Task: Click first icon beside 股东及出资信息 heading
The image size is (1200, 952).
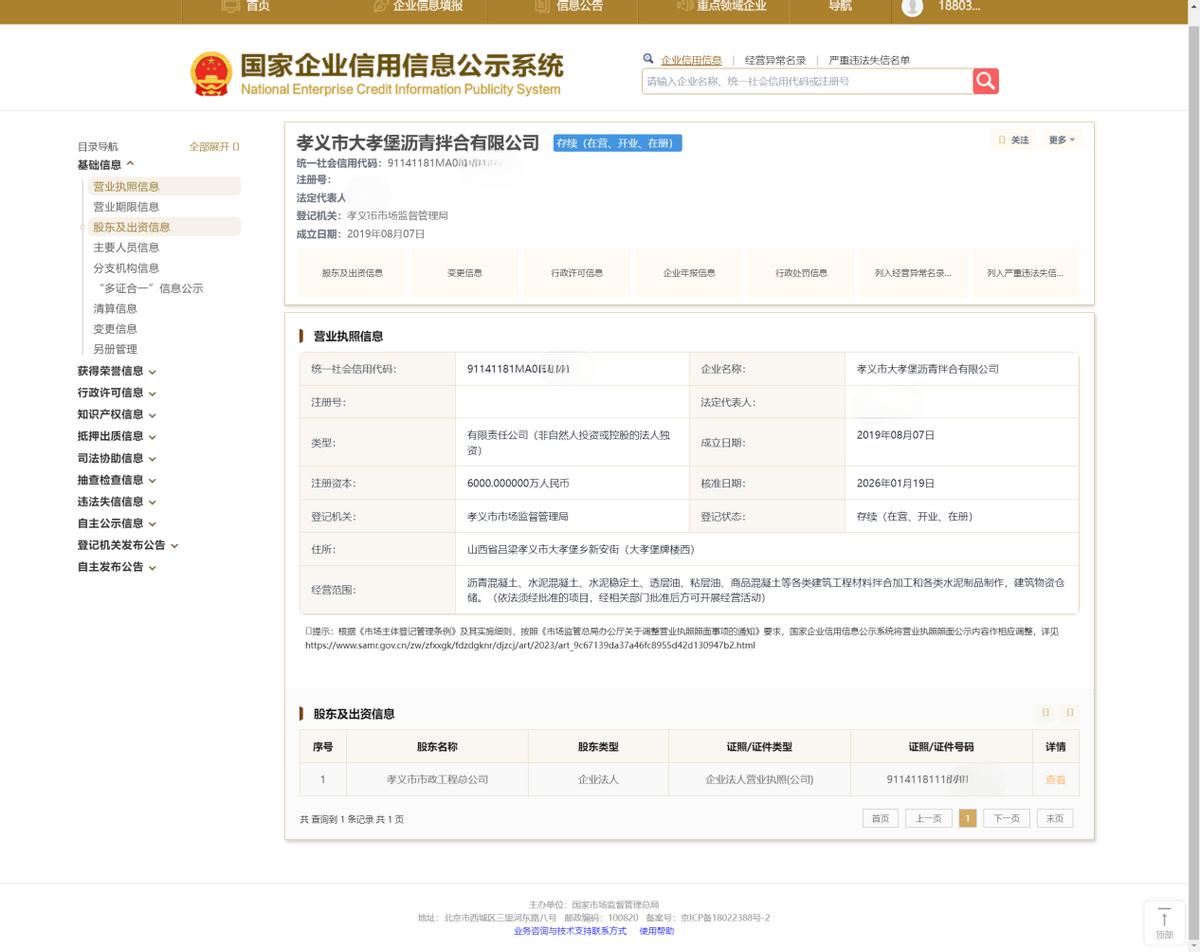Action: (1046, 713)
